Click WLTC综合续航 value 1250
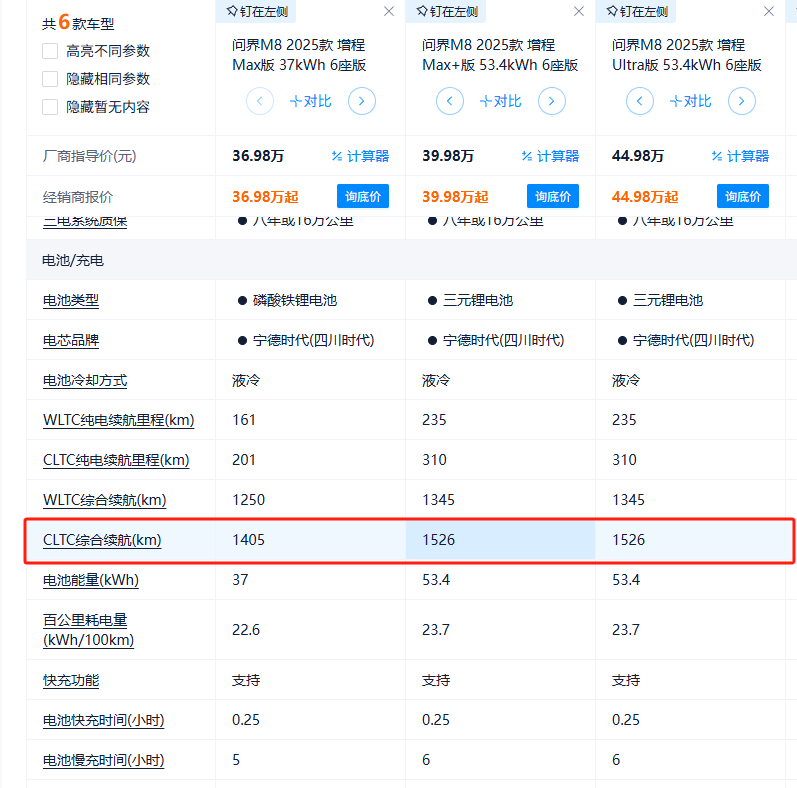 (x=249, y=500)
